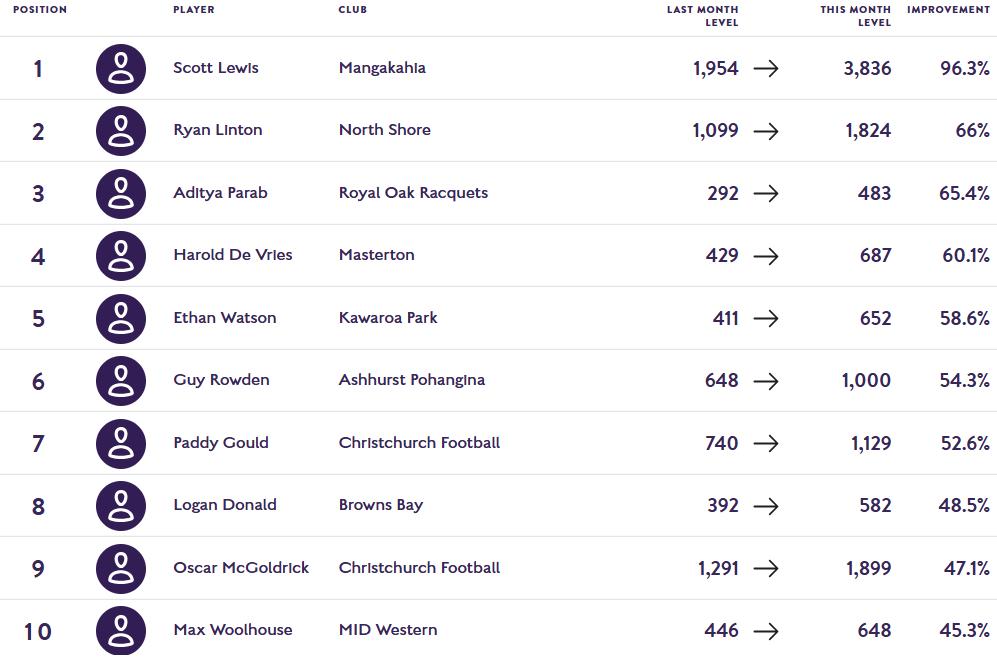The height and width of the screenshot is (657, 997).
Task: Click the arrow icon in Logan Donald's row
Action: 766,506
